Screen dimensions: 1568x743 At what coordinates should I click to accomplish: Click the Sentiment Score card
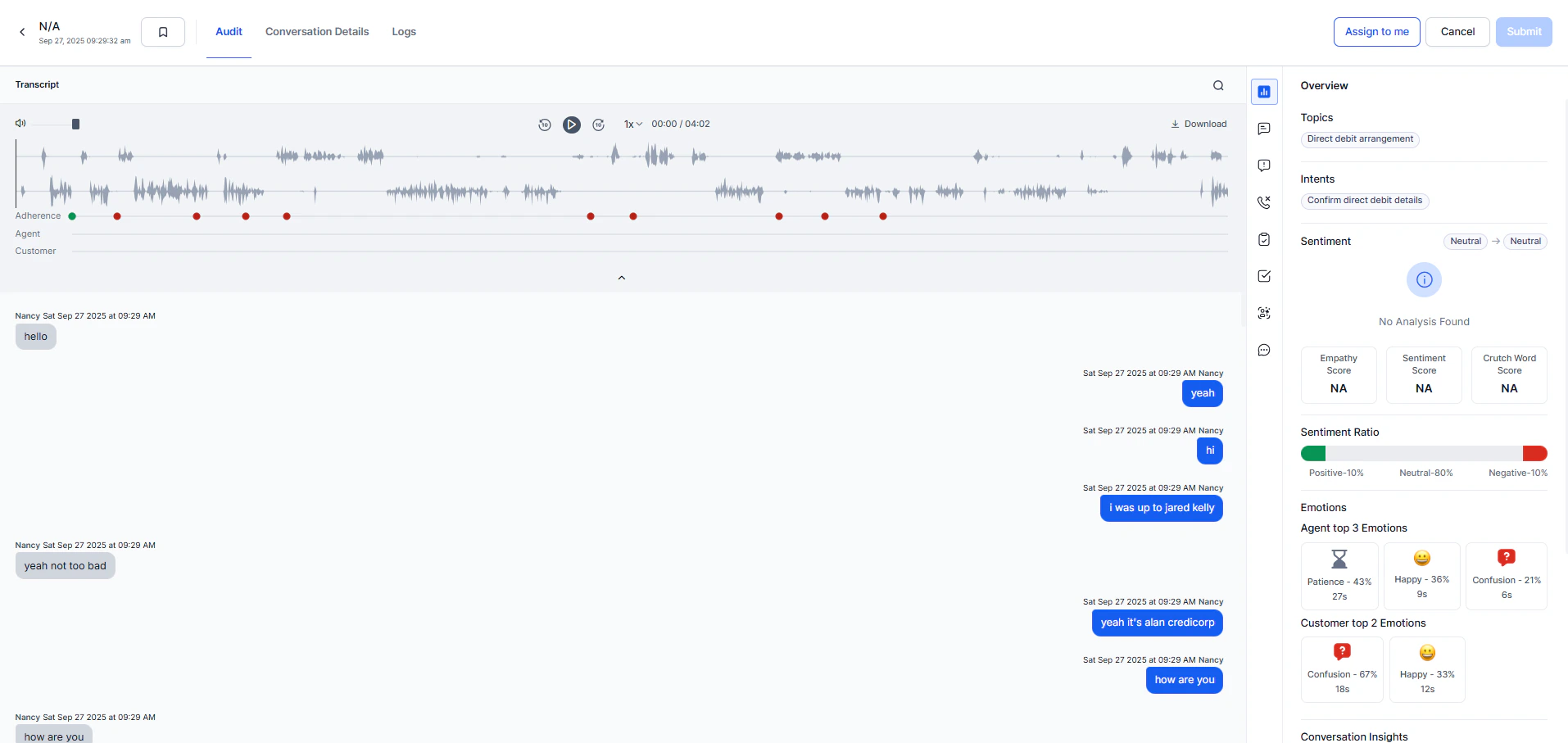point(1424,375)
